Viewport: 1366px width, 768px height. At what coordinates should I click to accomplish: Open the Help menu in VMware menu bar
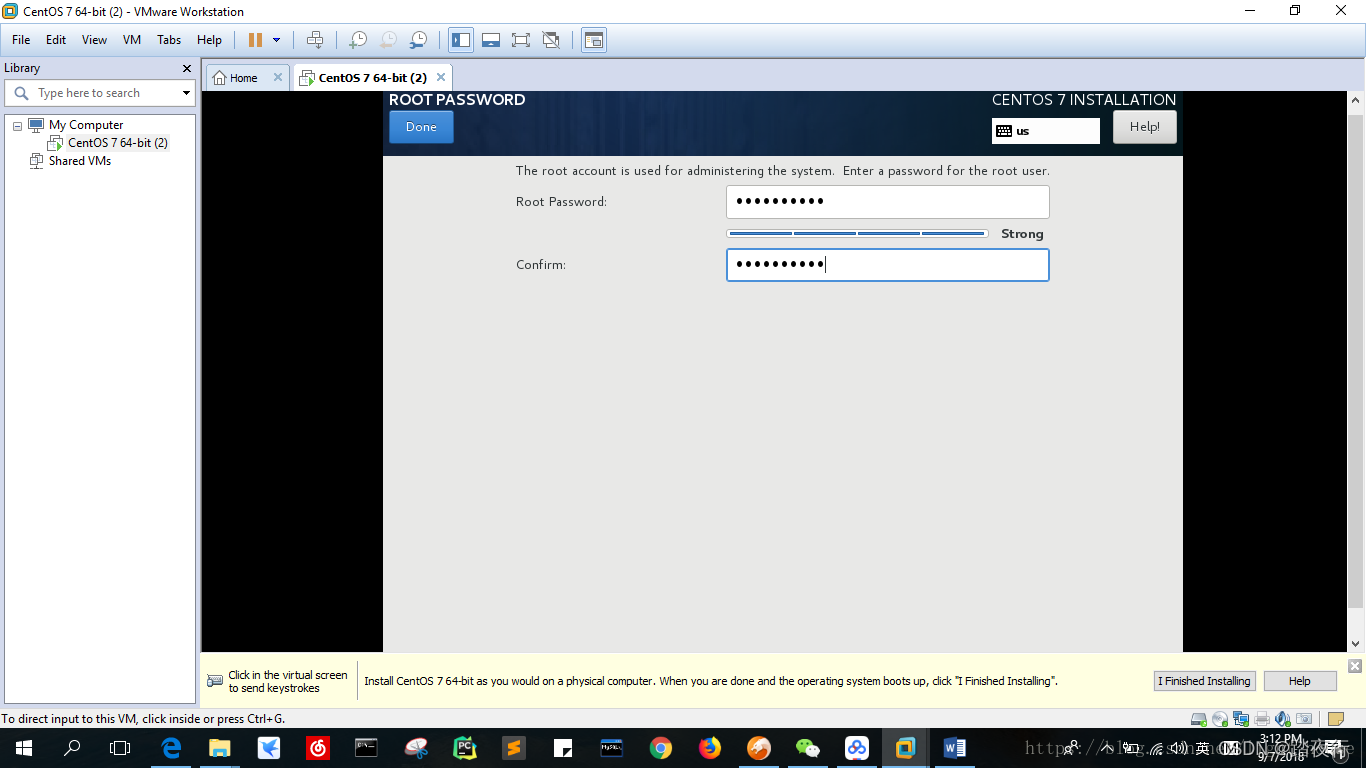(x=209, y=40)
